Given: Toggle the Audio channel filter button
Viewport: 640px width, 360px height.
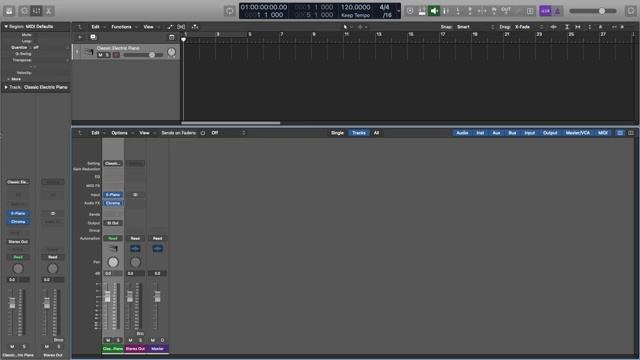Looking at the screenshot, I should pos(462,133).
